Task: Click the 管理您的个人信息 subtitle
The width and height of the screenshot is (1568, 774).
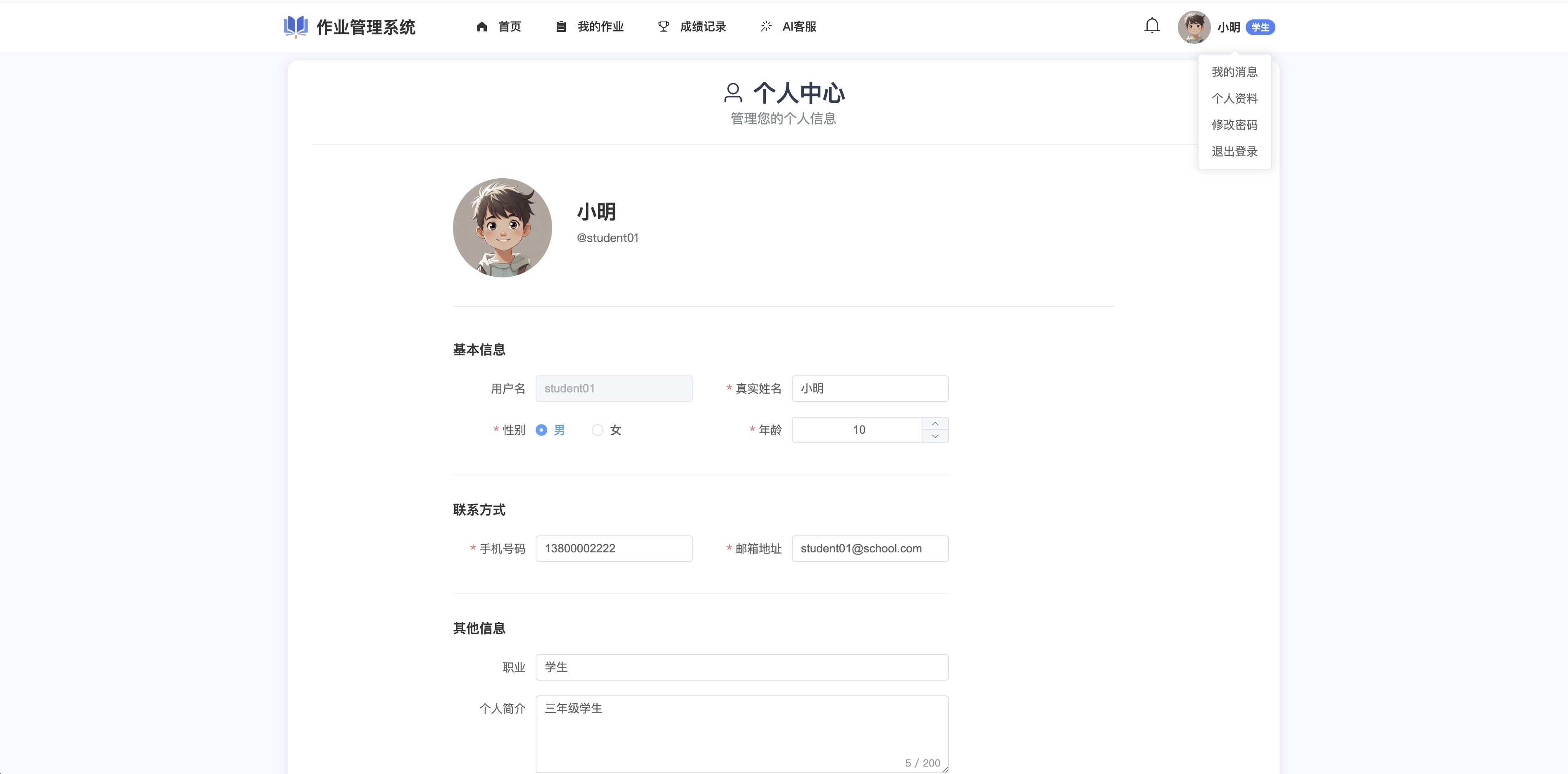Action: [784, 119]
